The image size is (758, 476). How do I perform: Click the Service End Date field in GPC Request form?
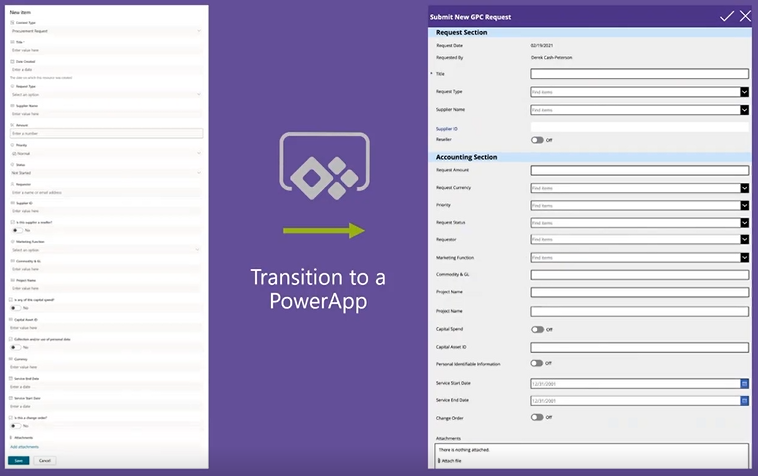click(635, 401)
